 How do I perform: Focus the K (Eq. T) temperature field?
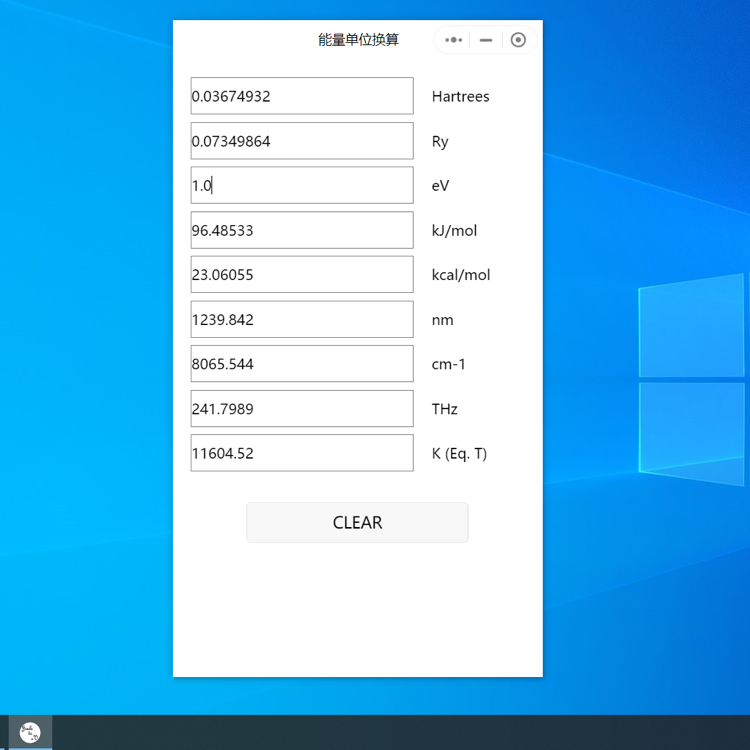click(x=302, y=453)
